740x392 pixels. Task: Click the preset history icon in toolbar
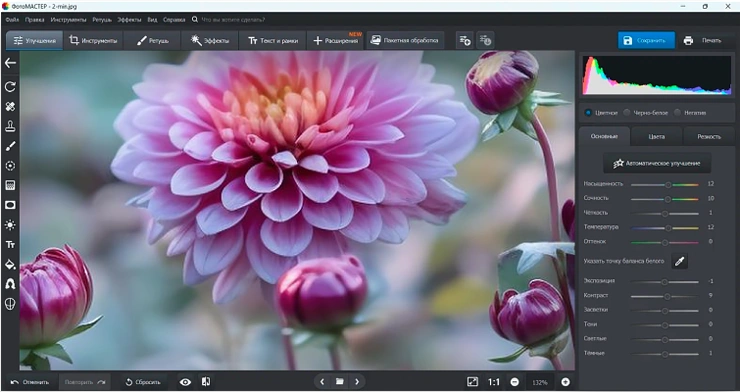[485, 41]
